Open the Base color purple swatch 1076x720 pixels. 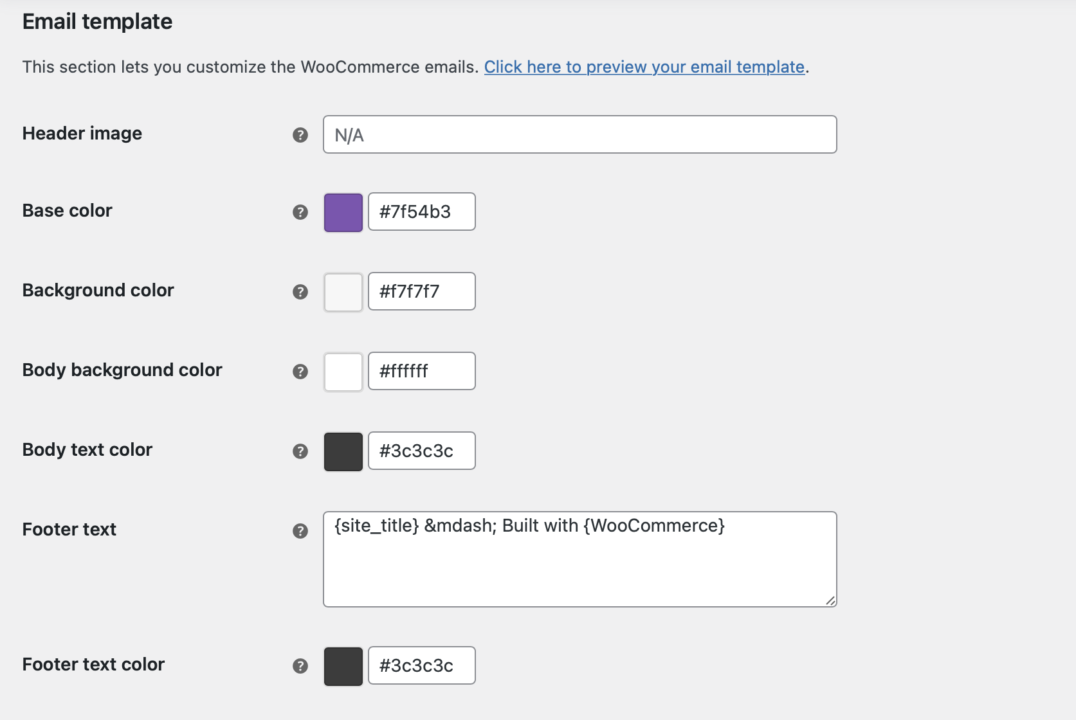(x=343, y=211)
